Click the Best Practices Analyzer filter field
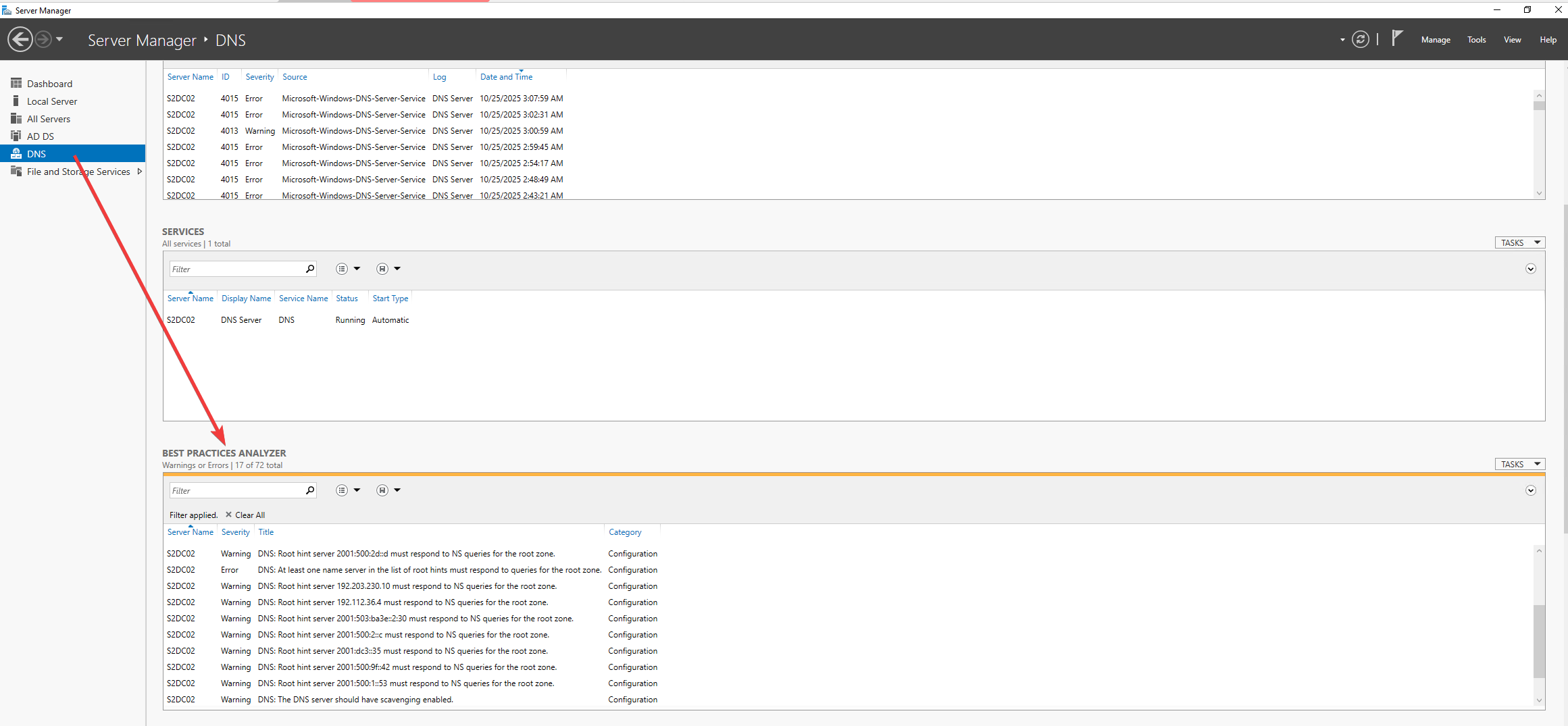This screenshot has height=726, width=1568. pyautogui.click(x=236, y=490)
